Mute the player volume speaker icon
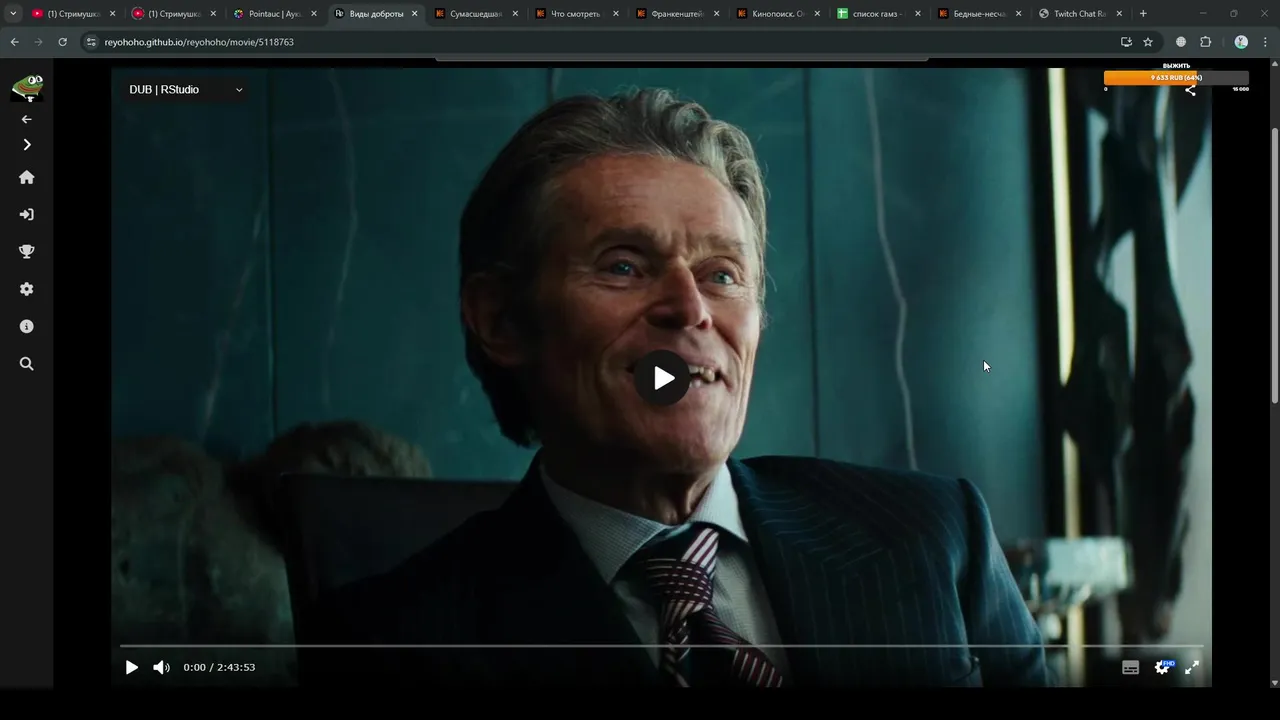1280x720 pixels. (161, 667)
